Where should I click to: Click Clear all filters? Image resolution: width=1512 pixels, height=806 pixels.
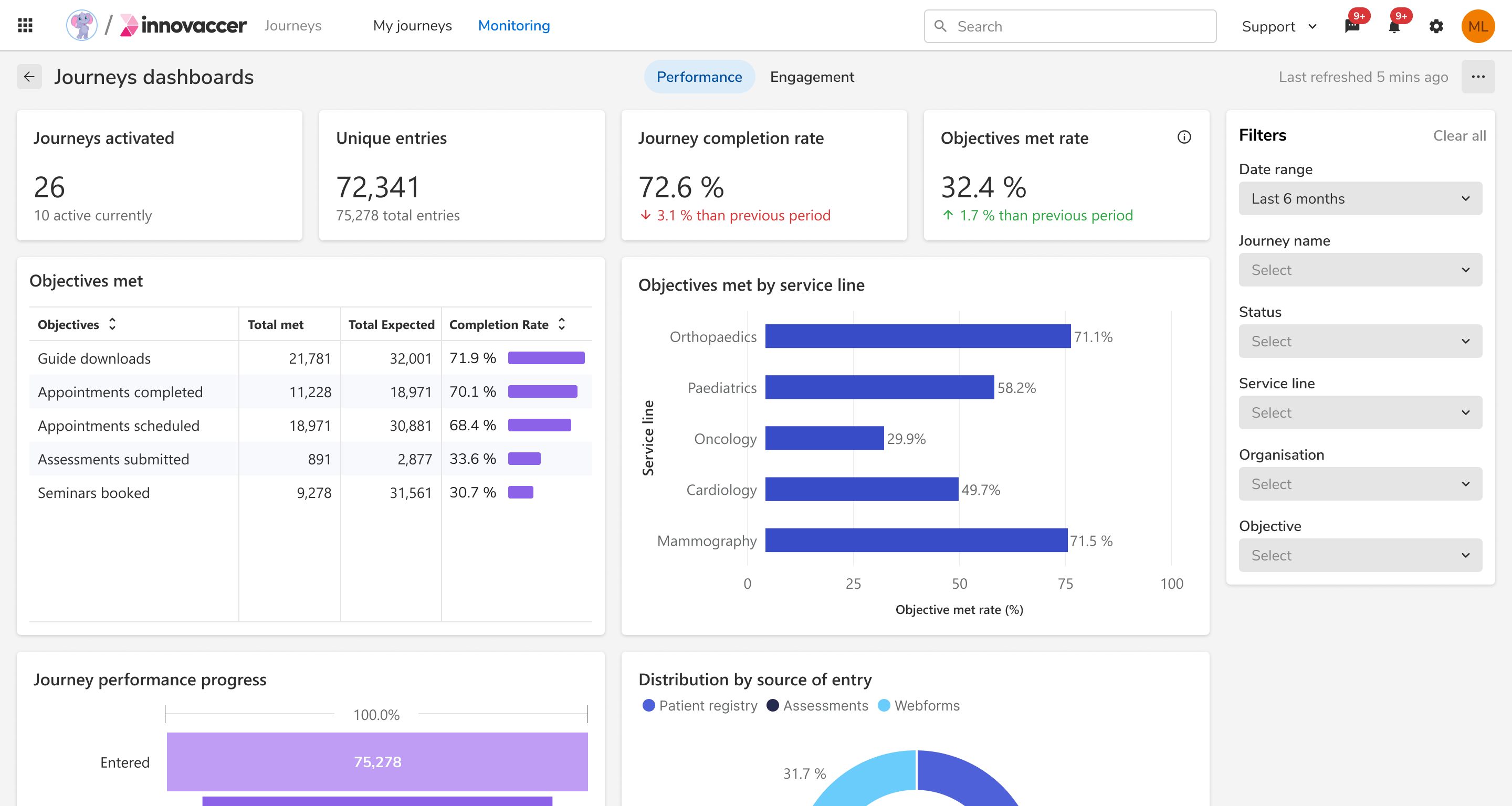coord(1459,135)
